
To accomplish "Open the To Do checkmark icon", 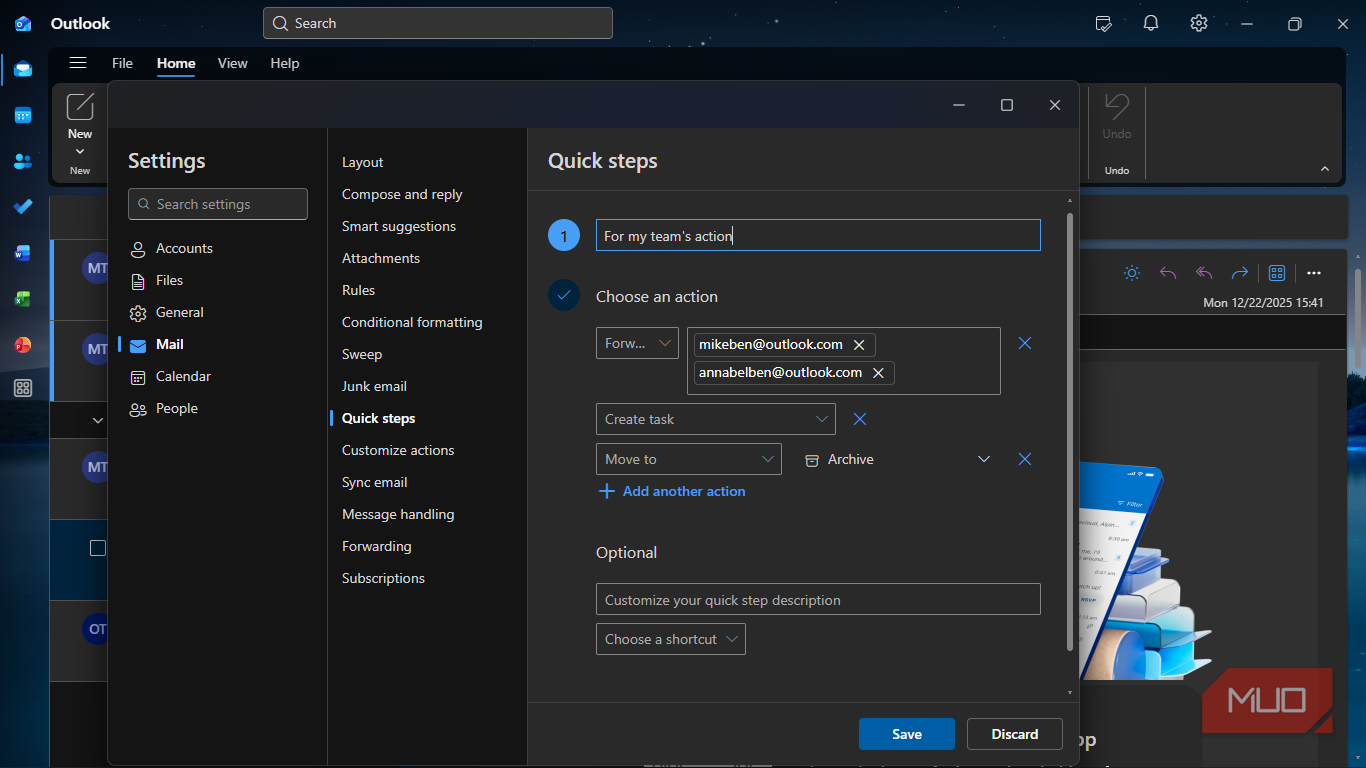I will click(x=23, y=207).
